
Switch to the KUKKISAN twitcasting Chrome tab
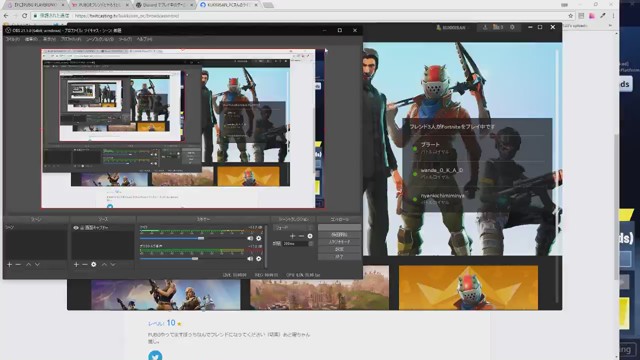229,5
